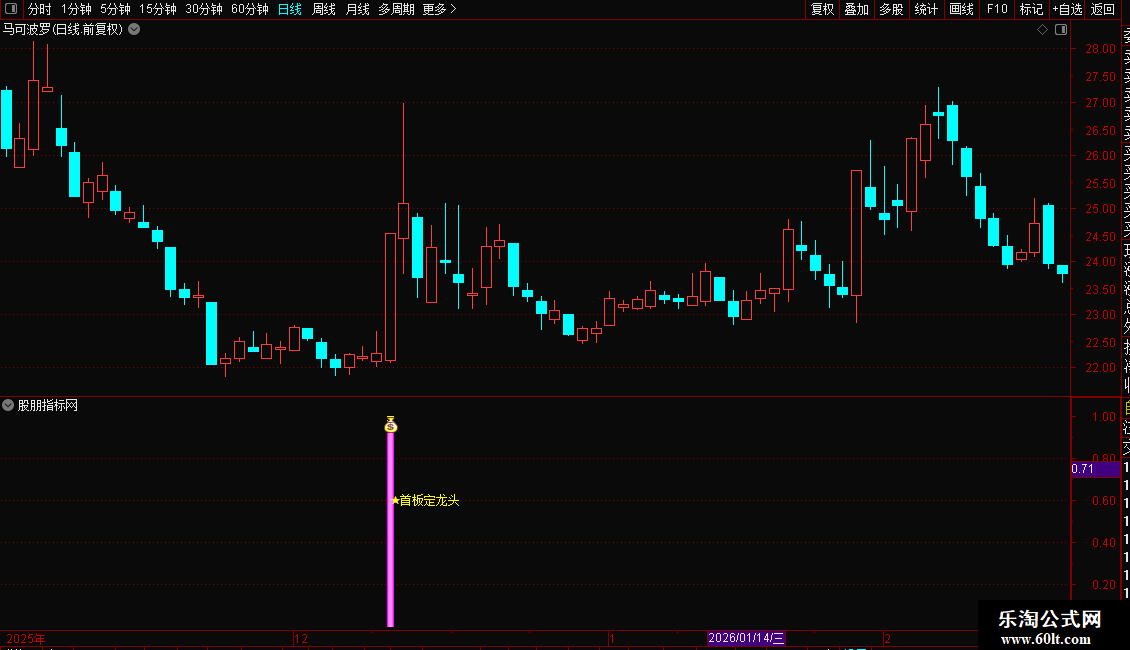Select the 15分钟 period tab

pos(158,9)
